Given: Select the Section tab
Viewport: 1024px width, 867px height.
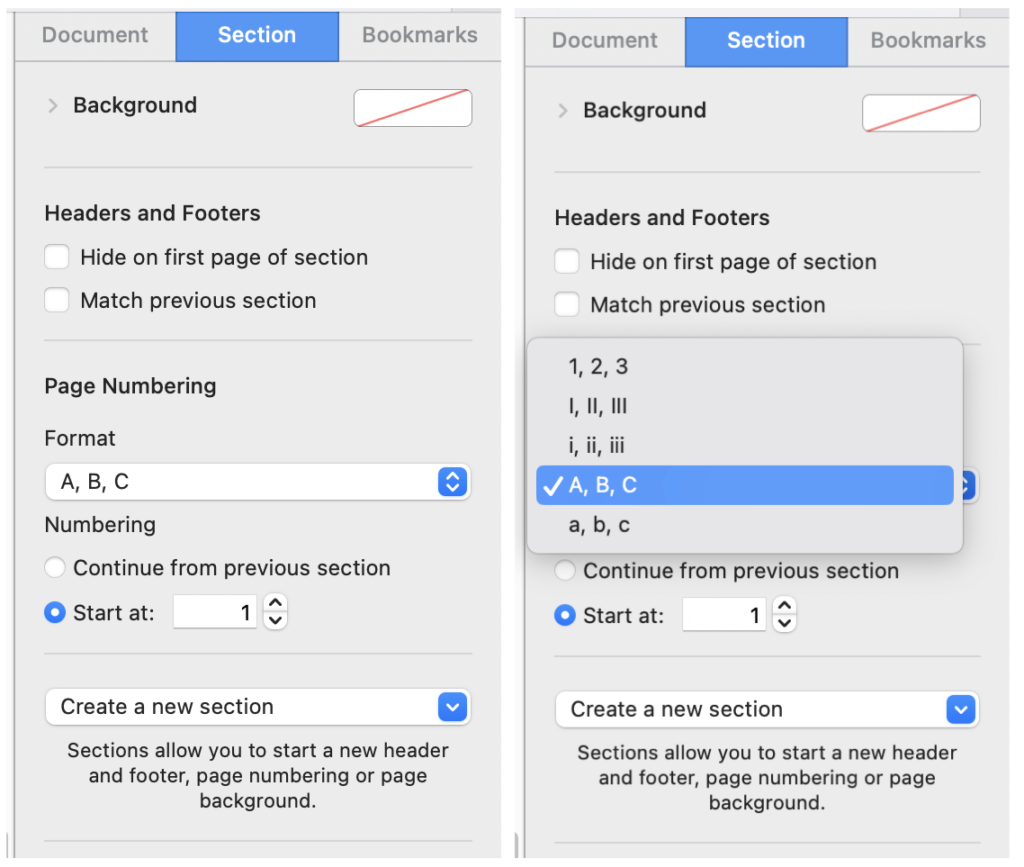Looking at the screenshot, I should click(257, 34).
